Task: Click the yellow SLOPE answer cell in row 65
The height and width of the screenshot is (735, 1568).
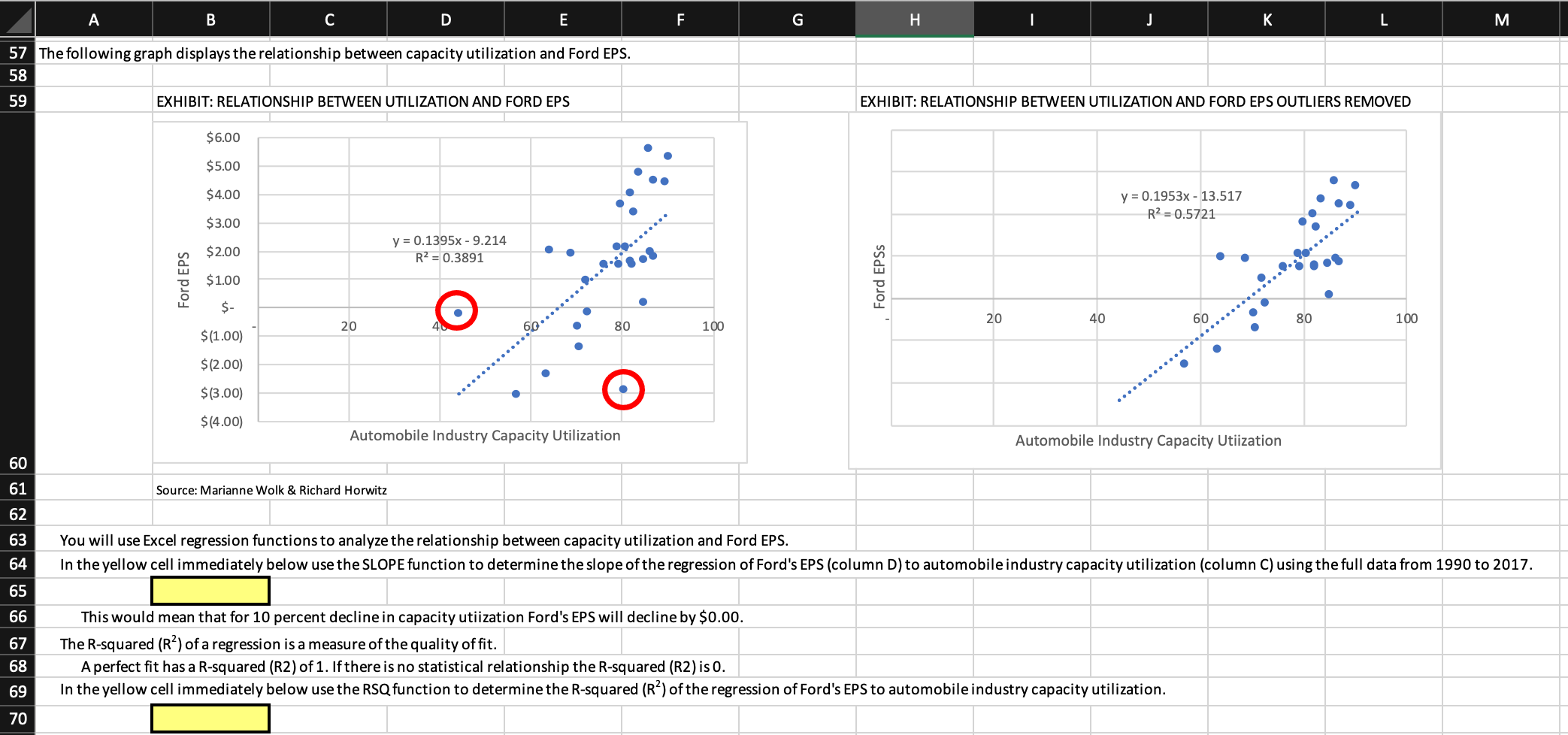Action: click(210, 591)
